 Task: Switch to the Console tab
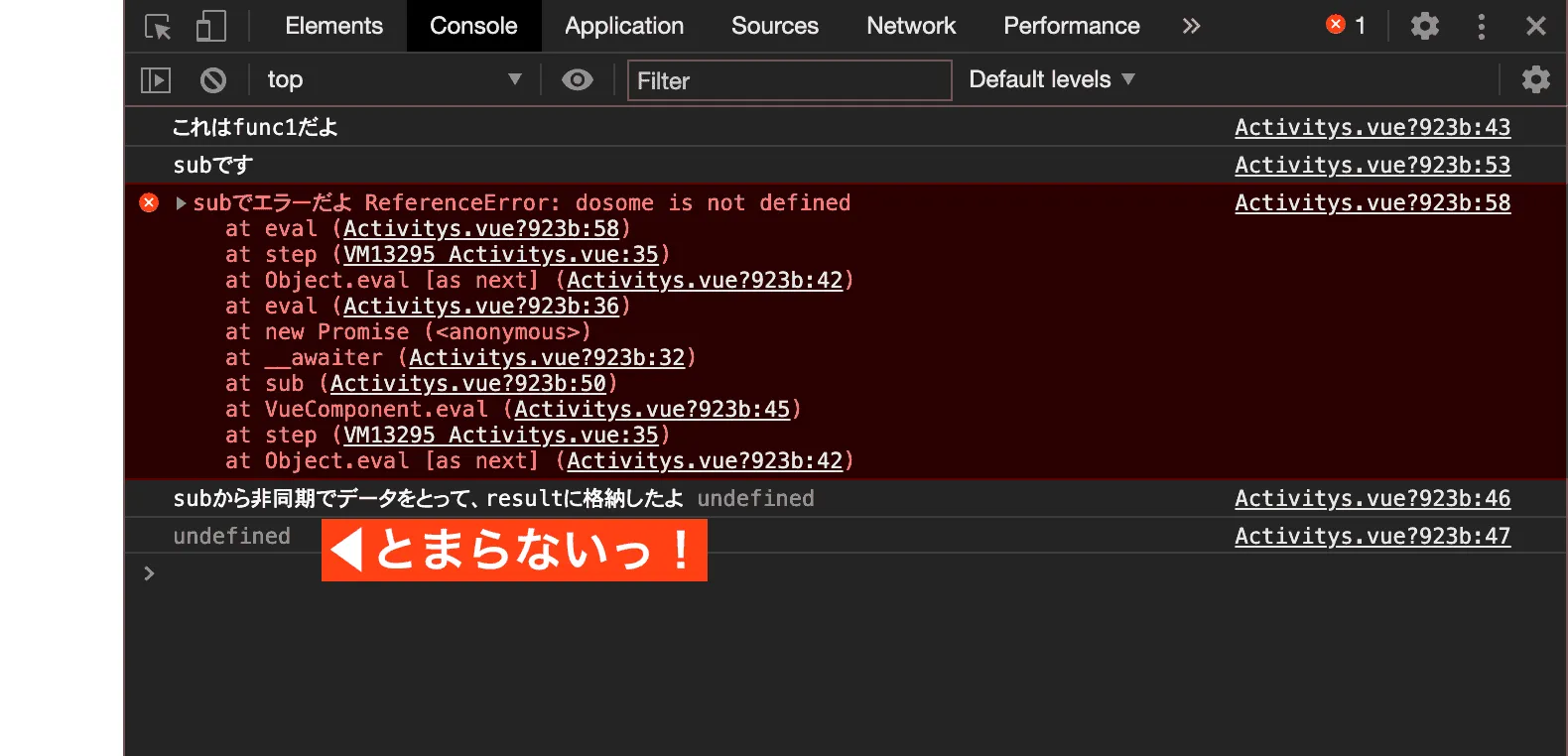(x=473, y=26)
